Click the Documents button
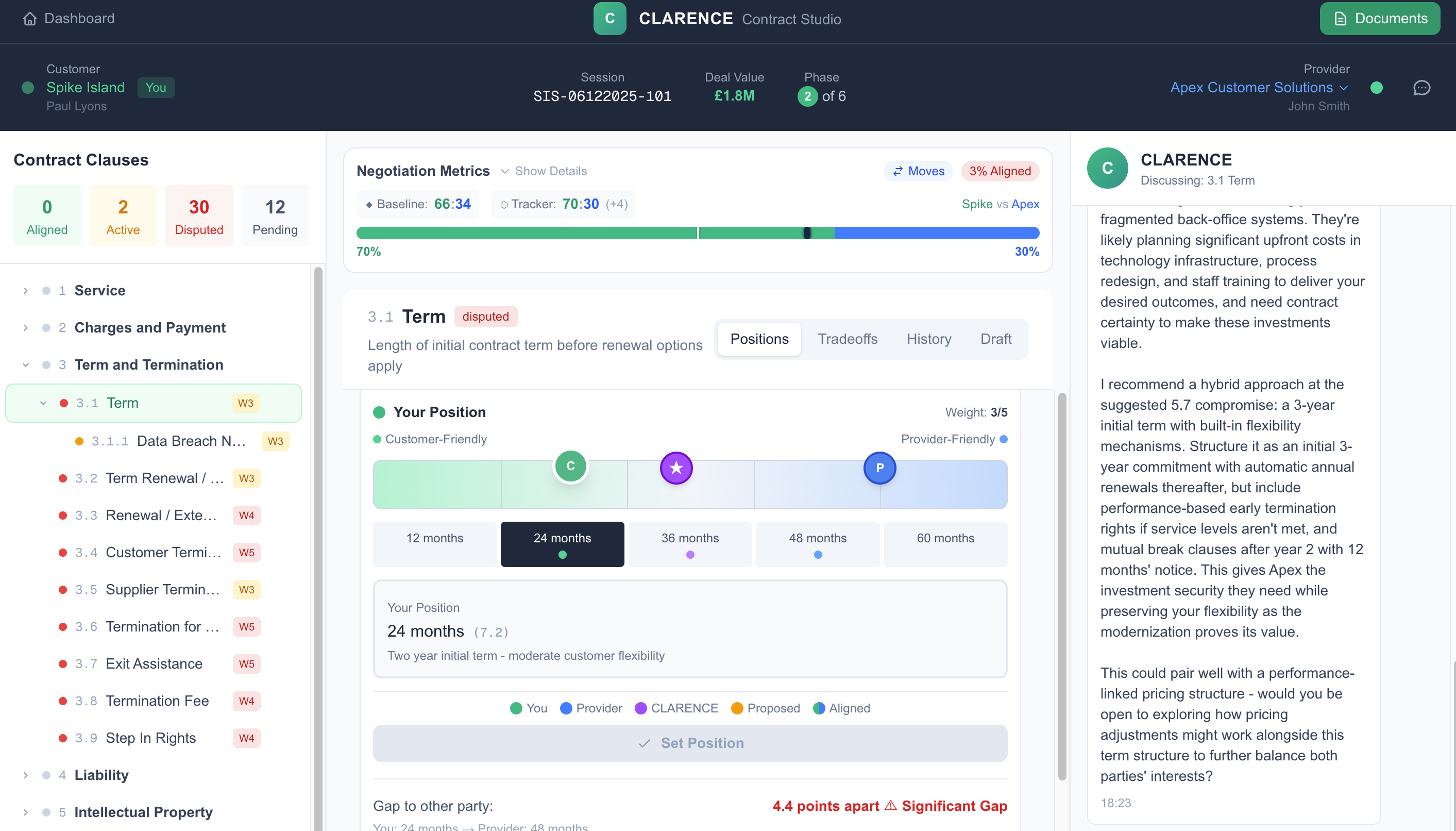 (1380, 18)
